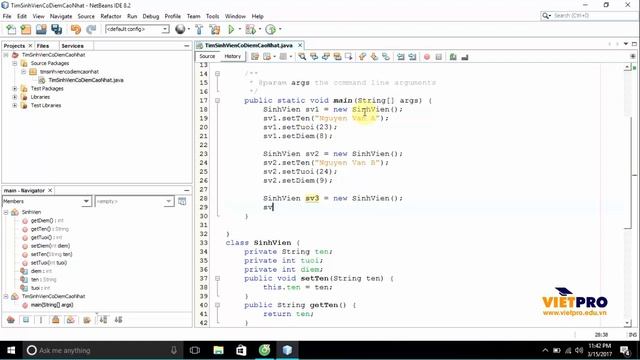The height and width of the screenshot is (360, 640).
Task: Click Find Next Occurrence editor icon
Action: click(326, 57)
